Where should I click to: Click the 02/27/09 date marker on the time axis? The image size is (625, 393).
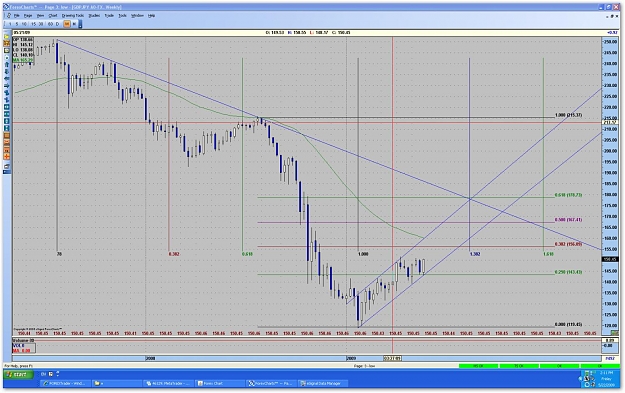[x=392, y=358]
